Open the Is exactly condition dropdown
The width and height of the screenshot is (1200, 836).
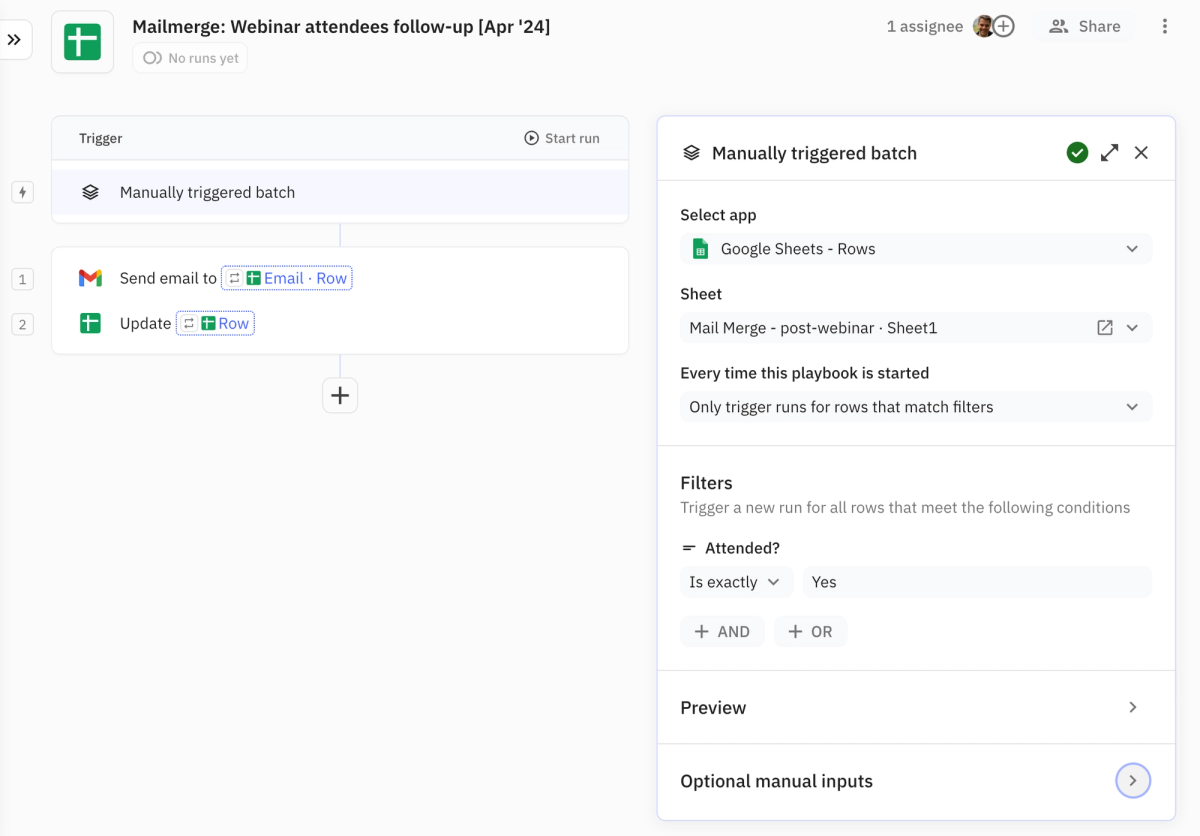coord(736,581)
